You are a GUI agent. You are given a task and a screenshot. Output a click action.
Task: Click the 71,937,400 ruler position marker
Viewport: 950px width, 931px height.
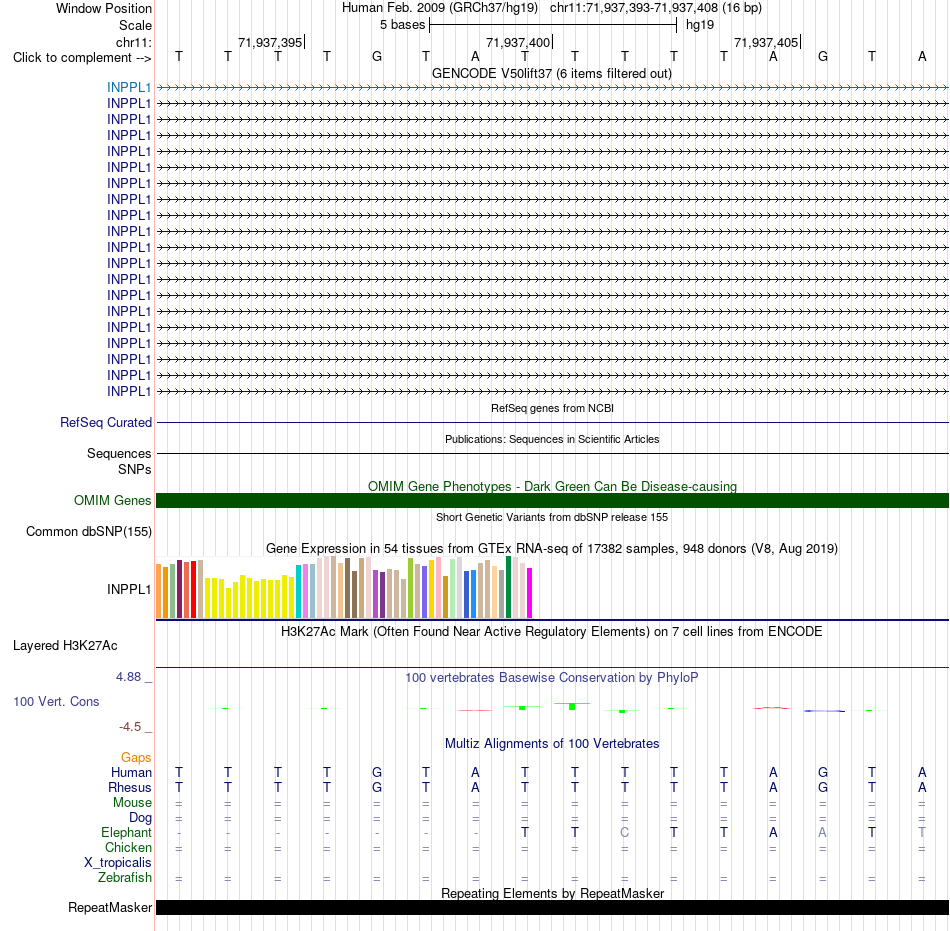519,42
